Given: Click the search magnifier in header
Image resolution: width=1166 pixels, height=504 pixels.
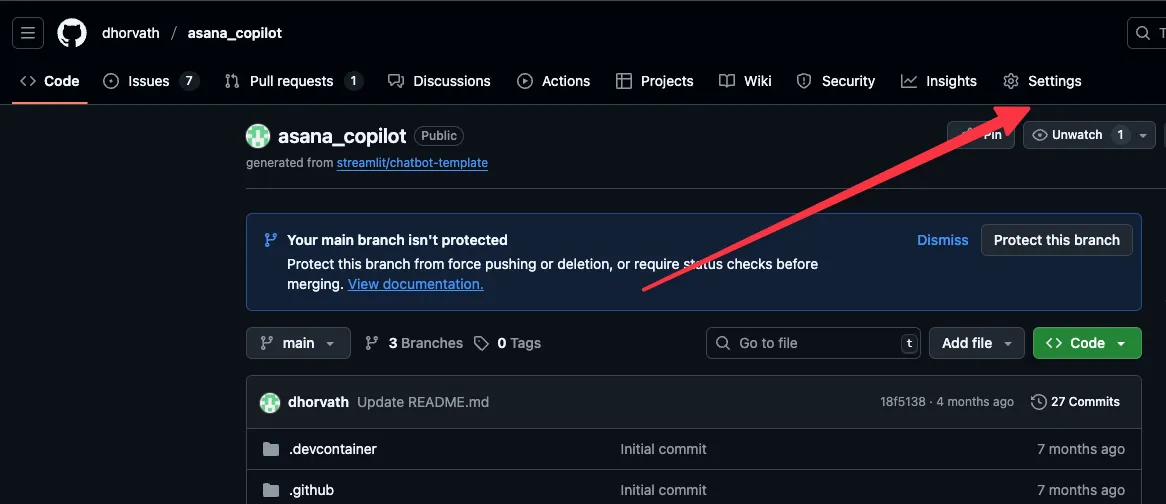Looking at the screenshot, I should tap(1143, 33).
